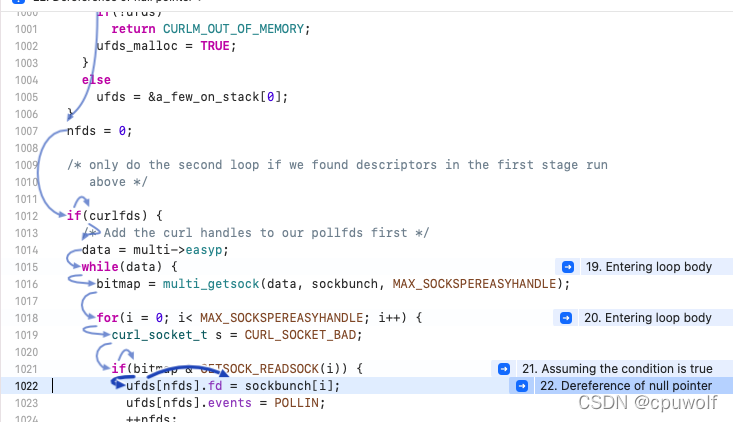The width and height of the screenshot is (733, 422).
Task: Click line number 1002 in gutter
Action: pos(26,46)
